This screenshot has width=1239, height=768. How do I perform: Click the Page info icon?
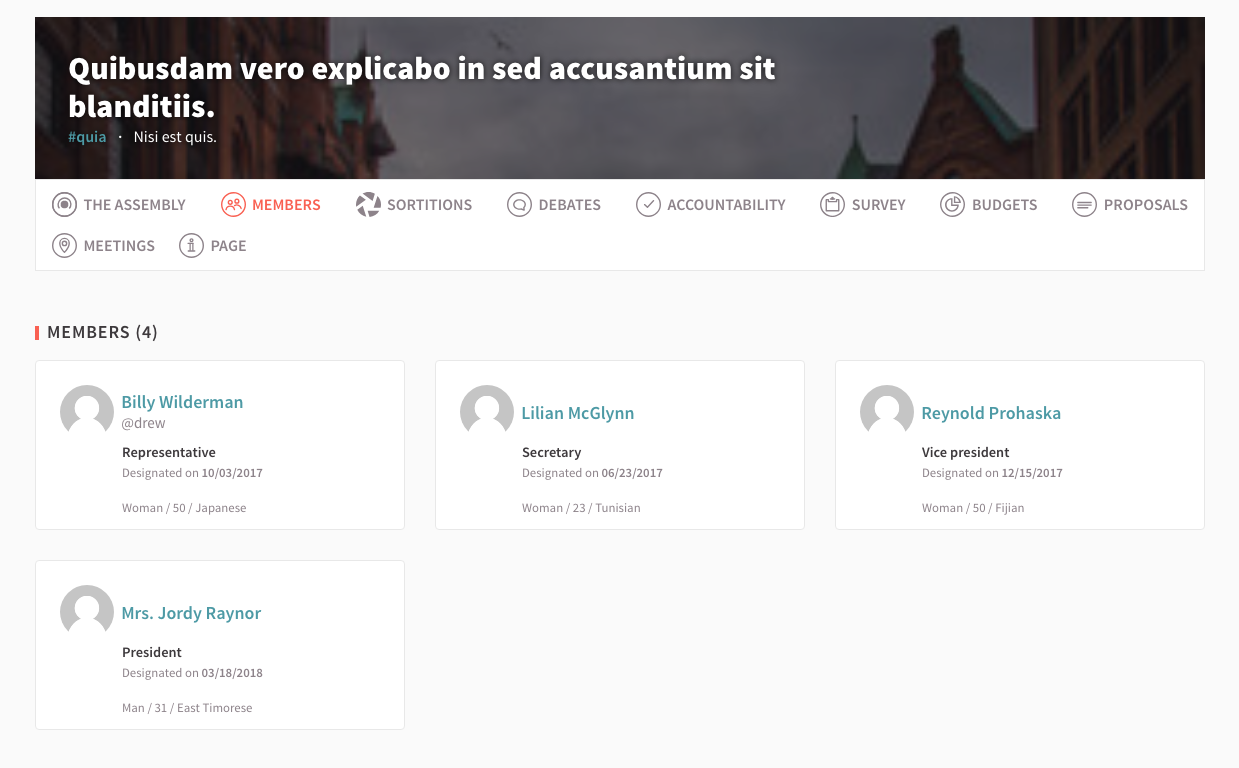191,246
